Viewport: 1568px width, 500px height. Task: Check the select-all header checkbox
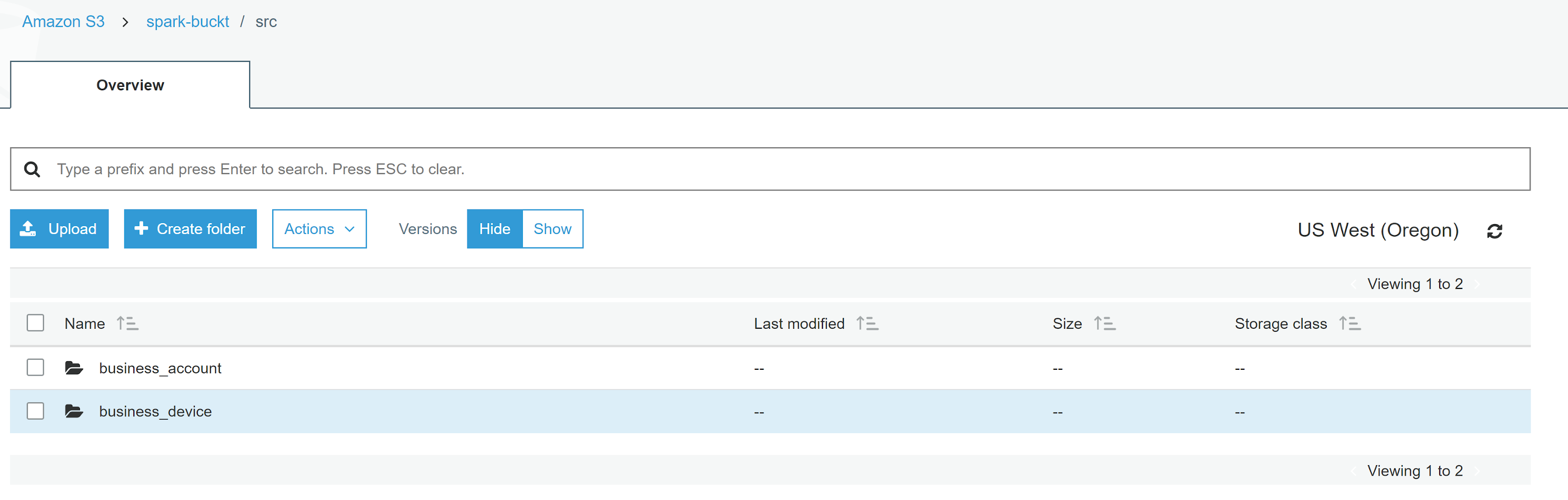click(x=35, y=323)
